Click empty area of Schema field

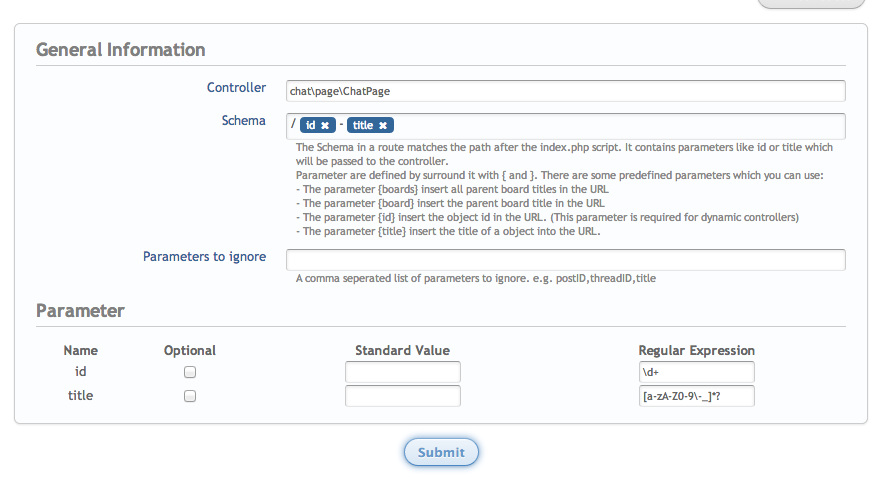[x=620, y=125]
